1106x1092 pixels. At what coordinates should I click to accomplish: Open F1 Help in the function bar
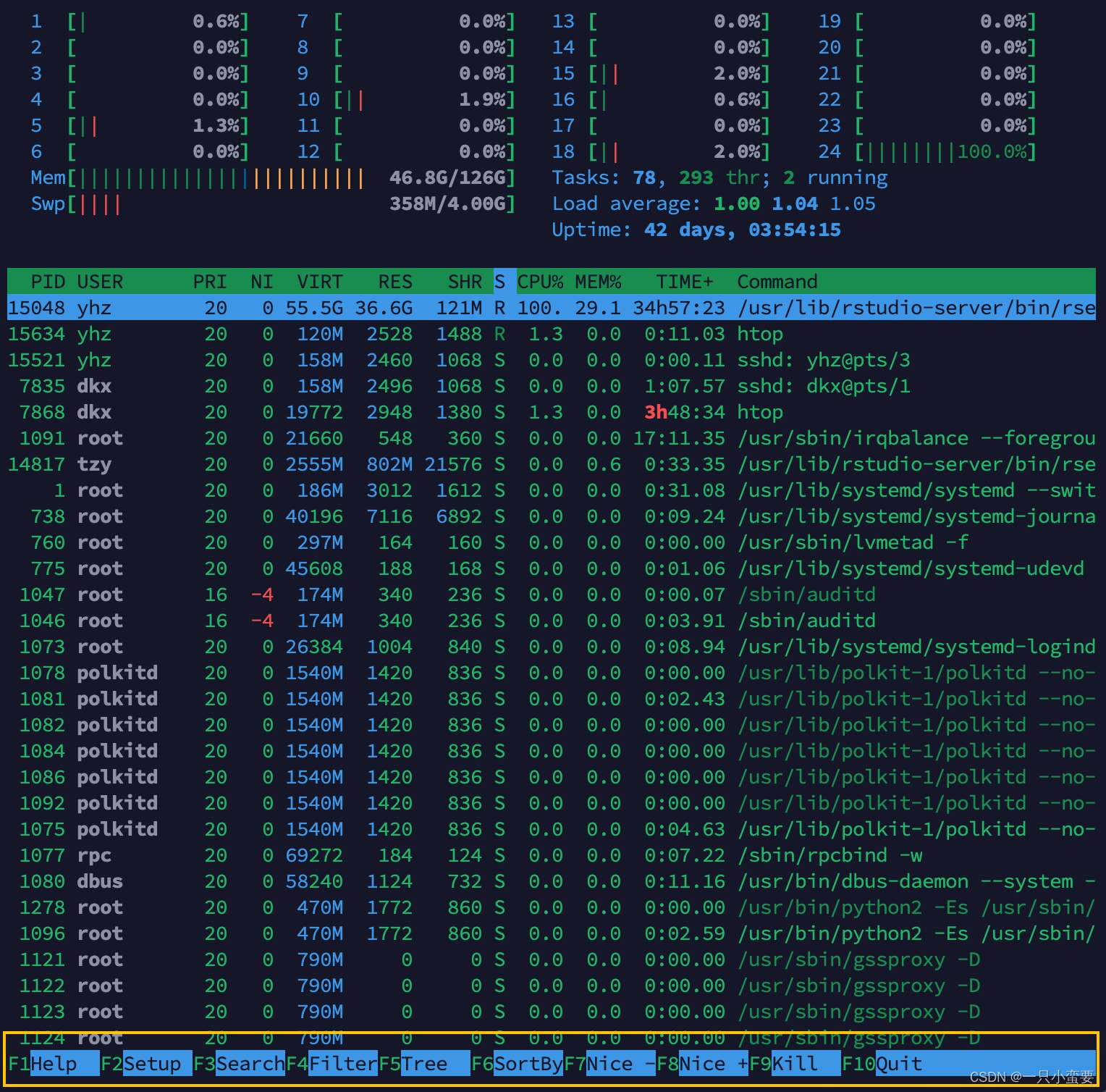[x=54, y=1064]
